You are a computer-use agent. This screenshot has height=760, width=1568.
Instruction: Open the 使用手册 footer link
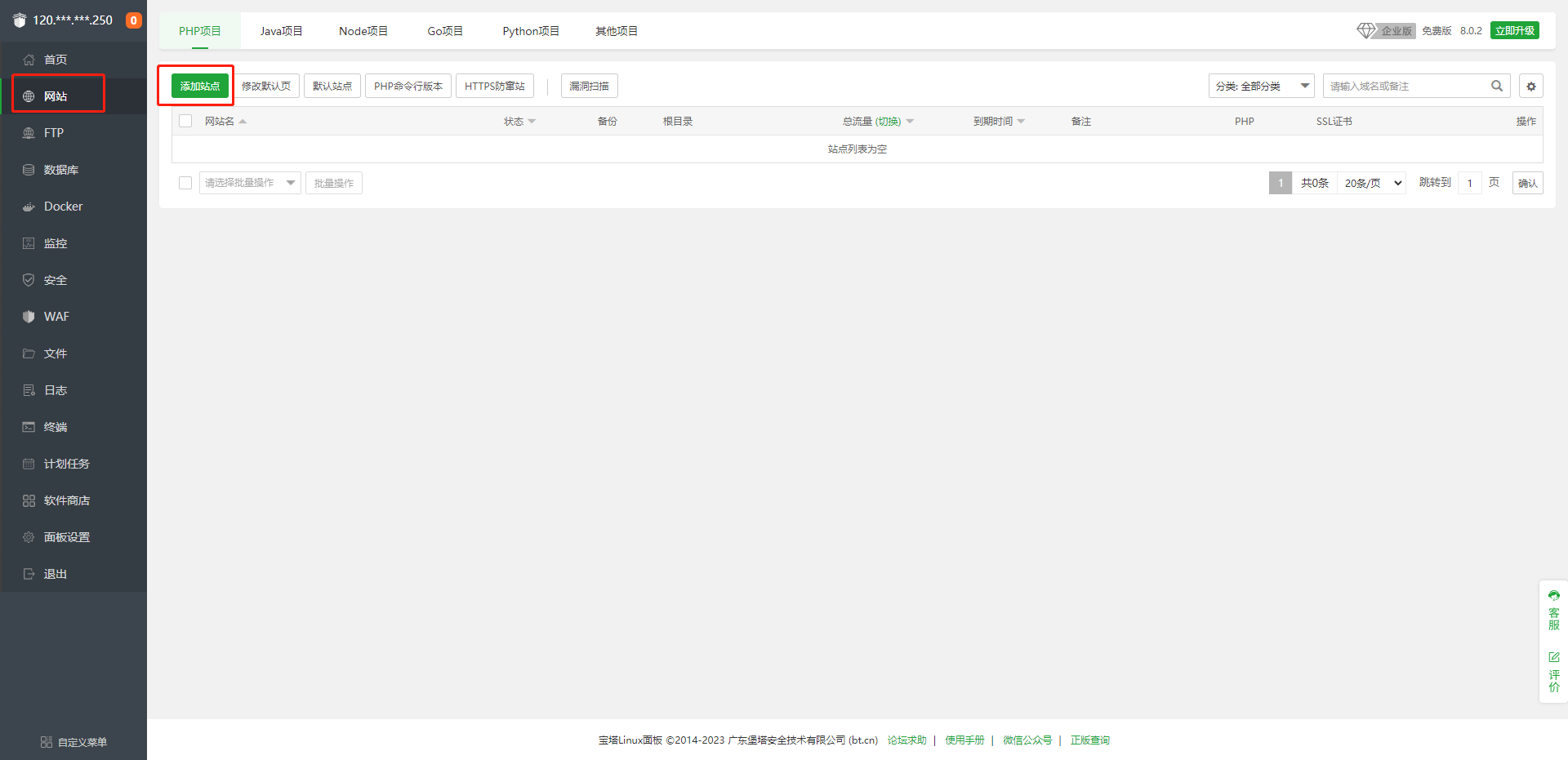[964, 740]
